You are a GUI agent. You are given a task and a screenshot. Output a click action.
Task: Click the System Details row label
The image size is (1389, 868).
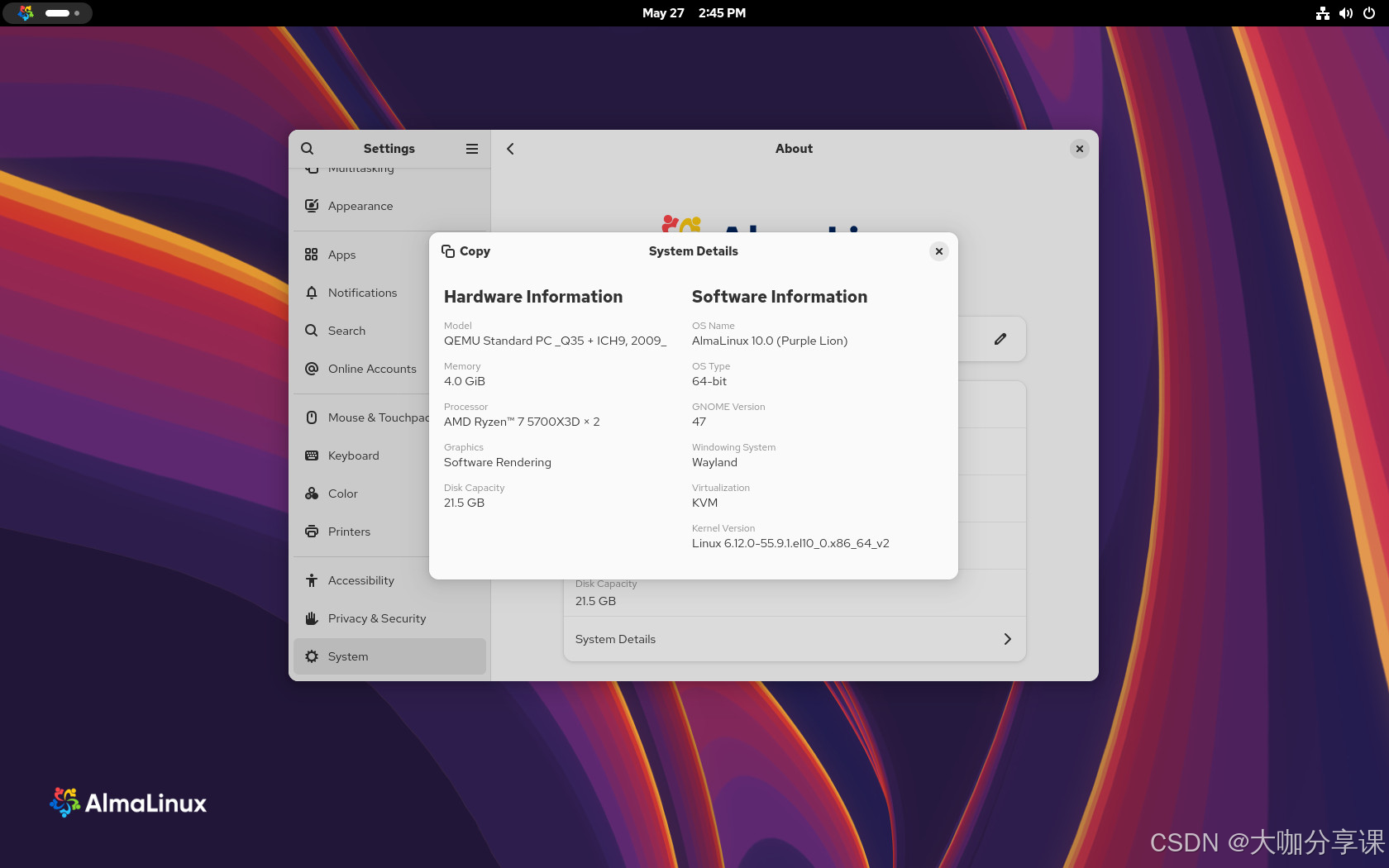[x=615, y=639]
